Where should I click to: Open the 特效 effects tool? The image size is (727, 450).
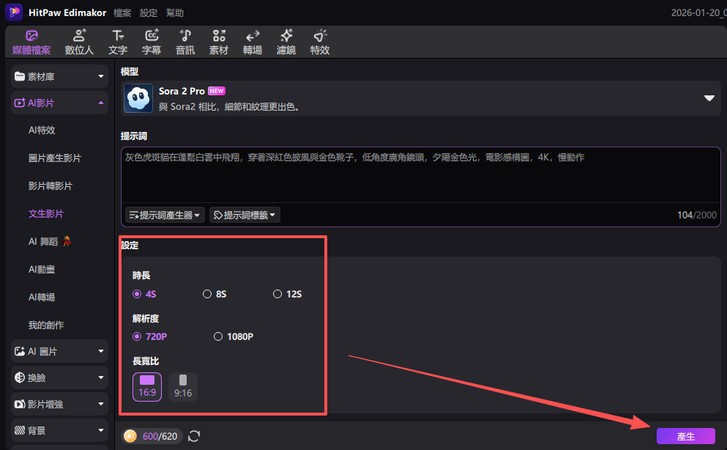320,42
